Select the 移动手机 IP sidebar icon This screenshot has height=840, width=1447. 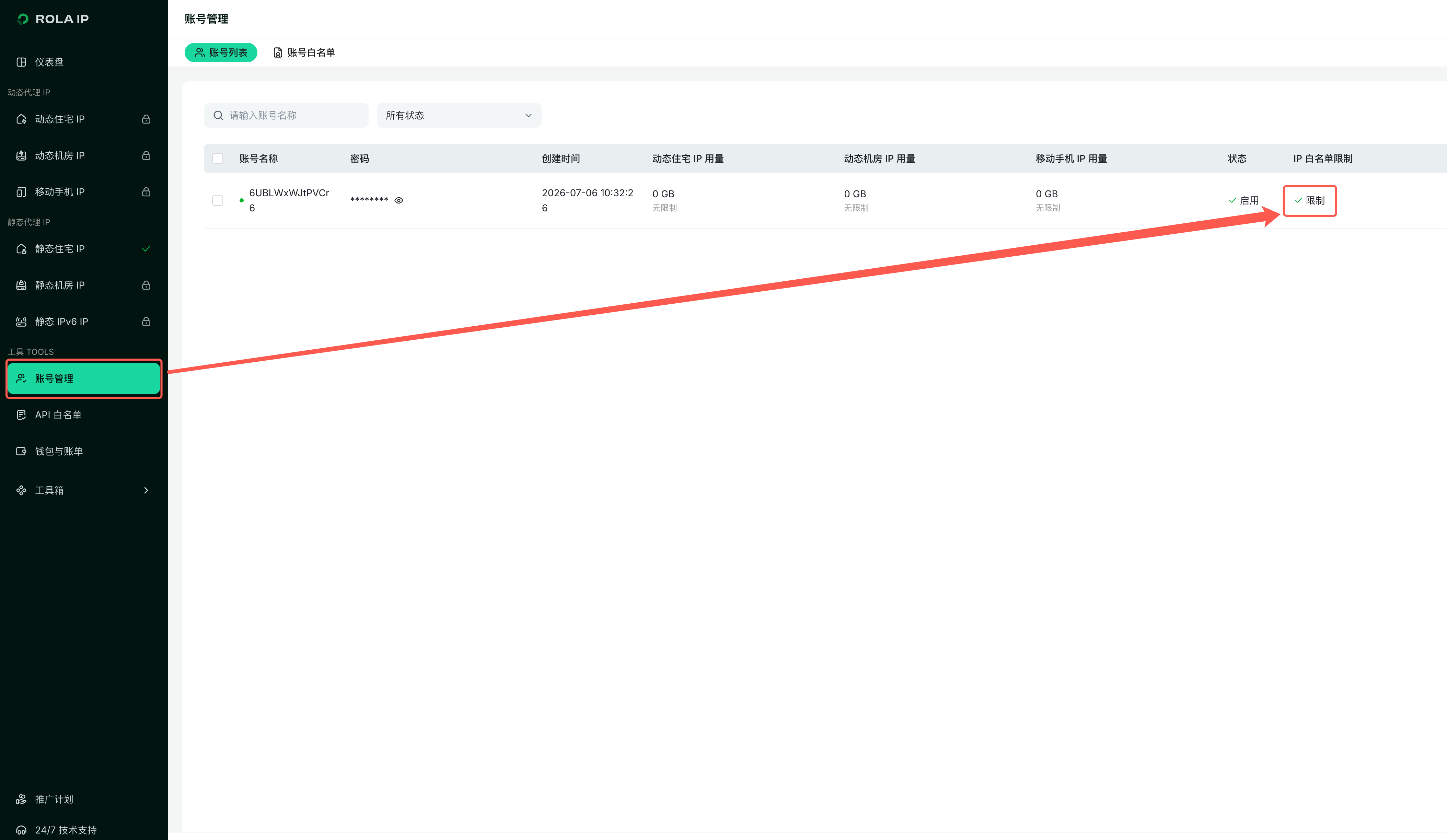tap(21, 192)
